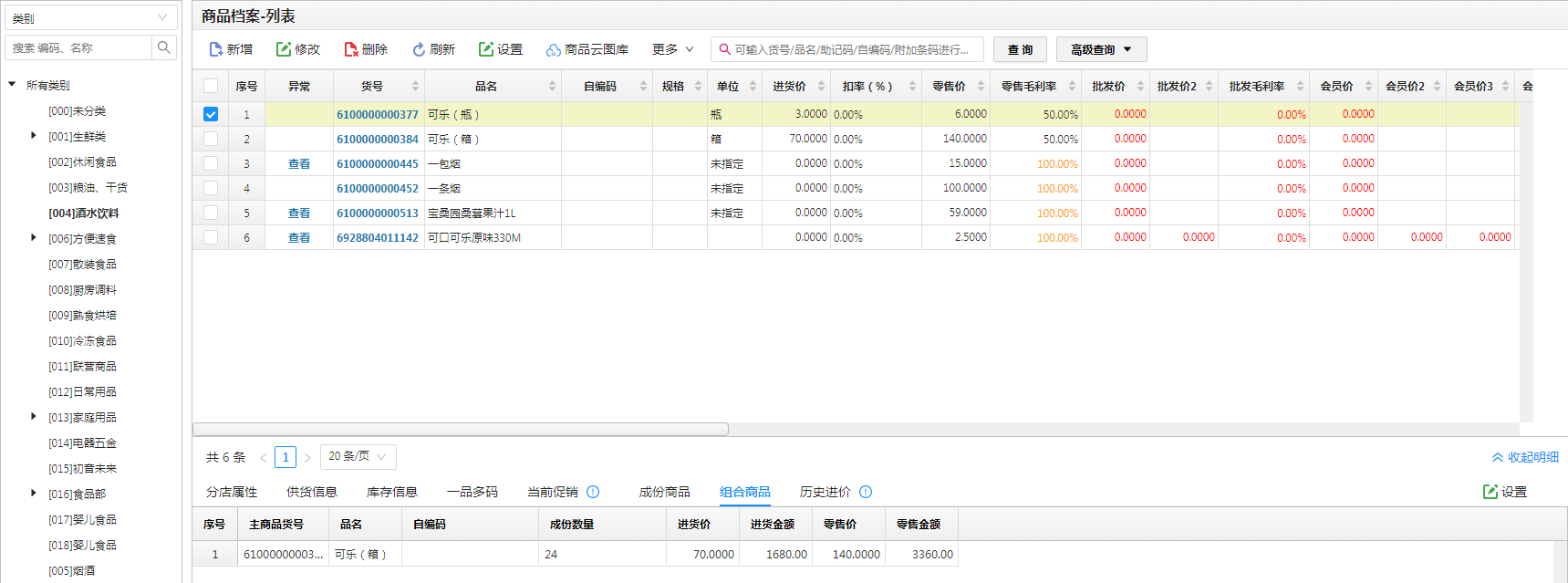Click the 新增 (add) toolbar icon

(216, 49)
